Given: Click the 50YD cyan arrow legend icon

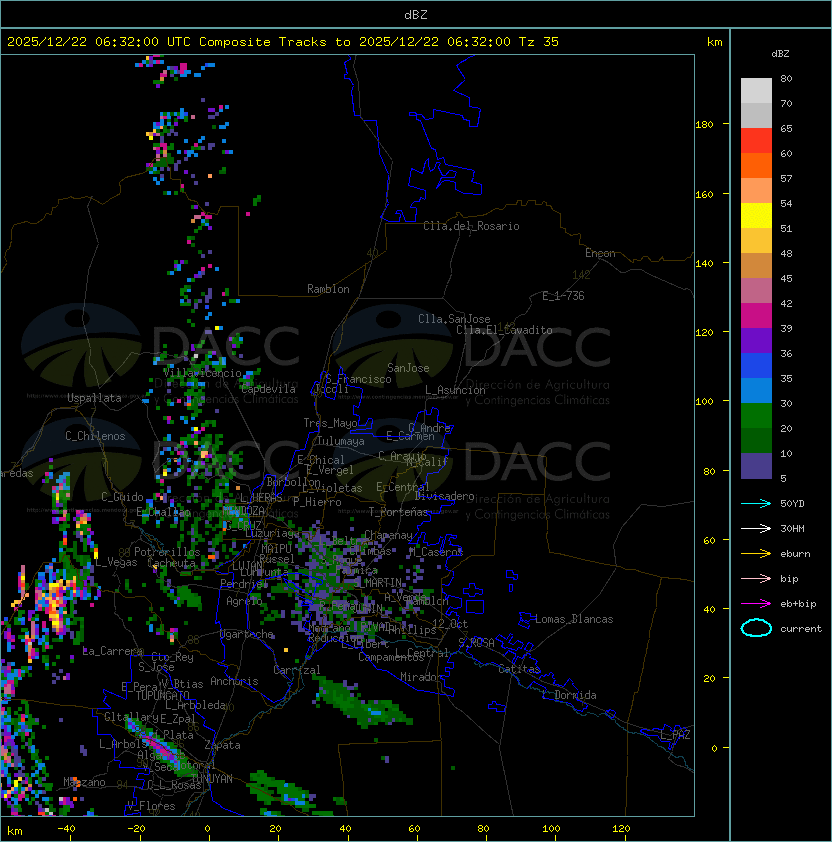Looking at the screenshot, I should (x=756, y=503).
